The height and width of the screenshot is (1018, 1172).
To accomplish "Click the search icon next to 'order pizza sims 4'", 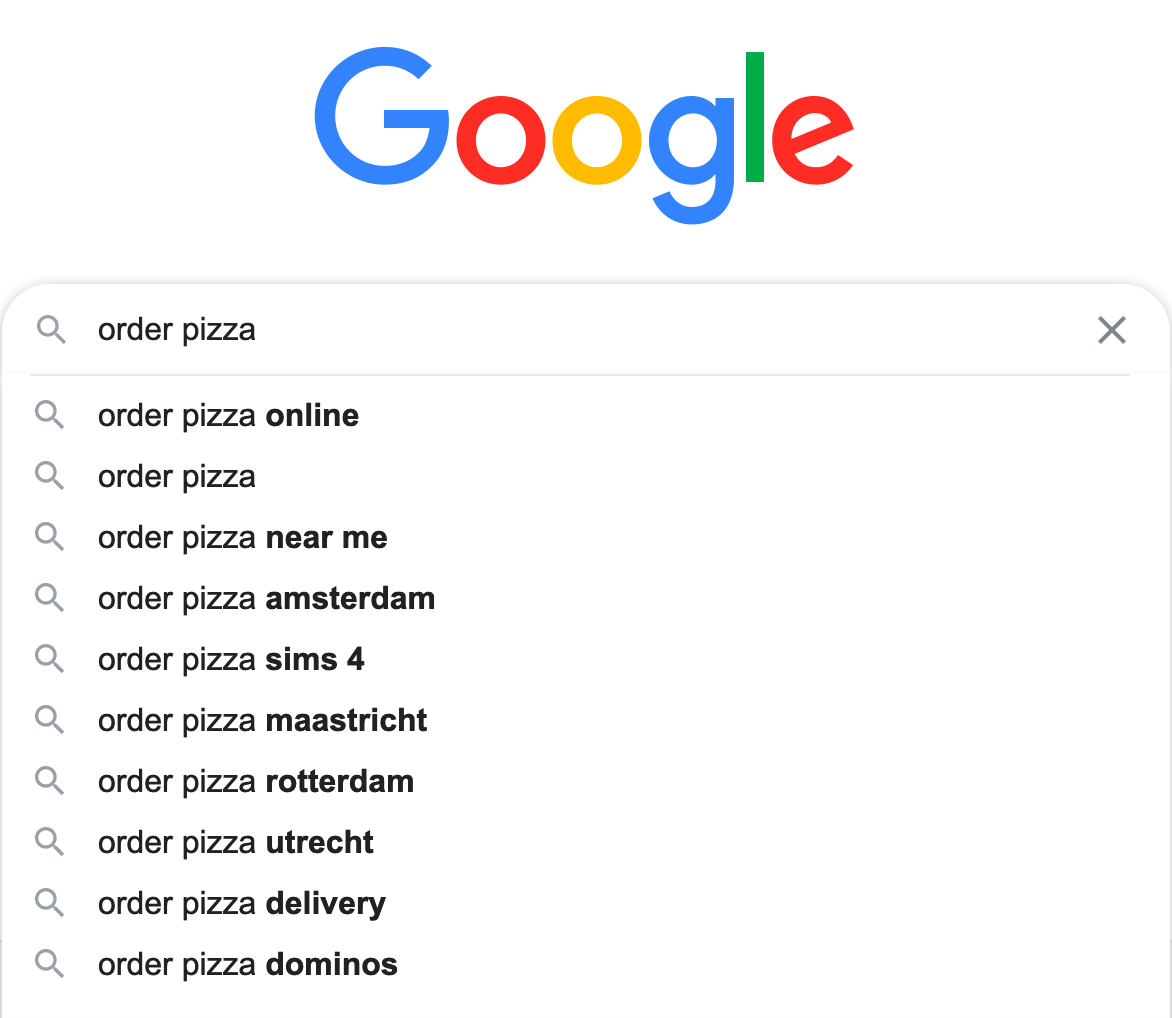I will [x=50, y=659].
